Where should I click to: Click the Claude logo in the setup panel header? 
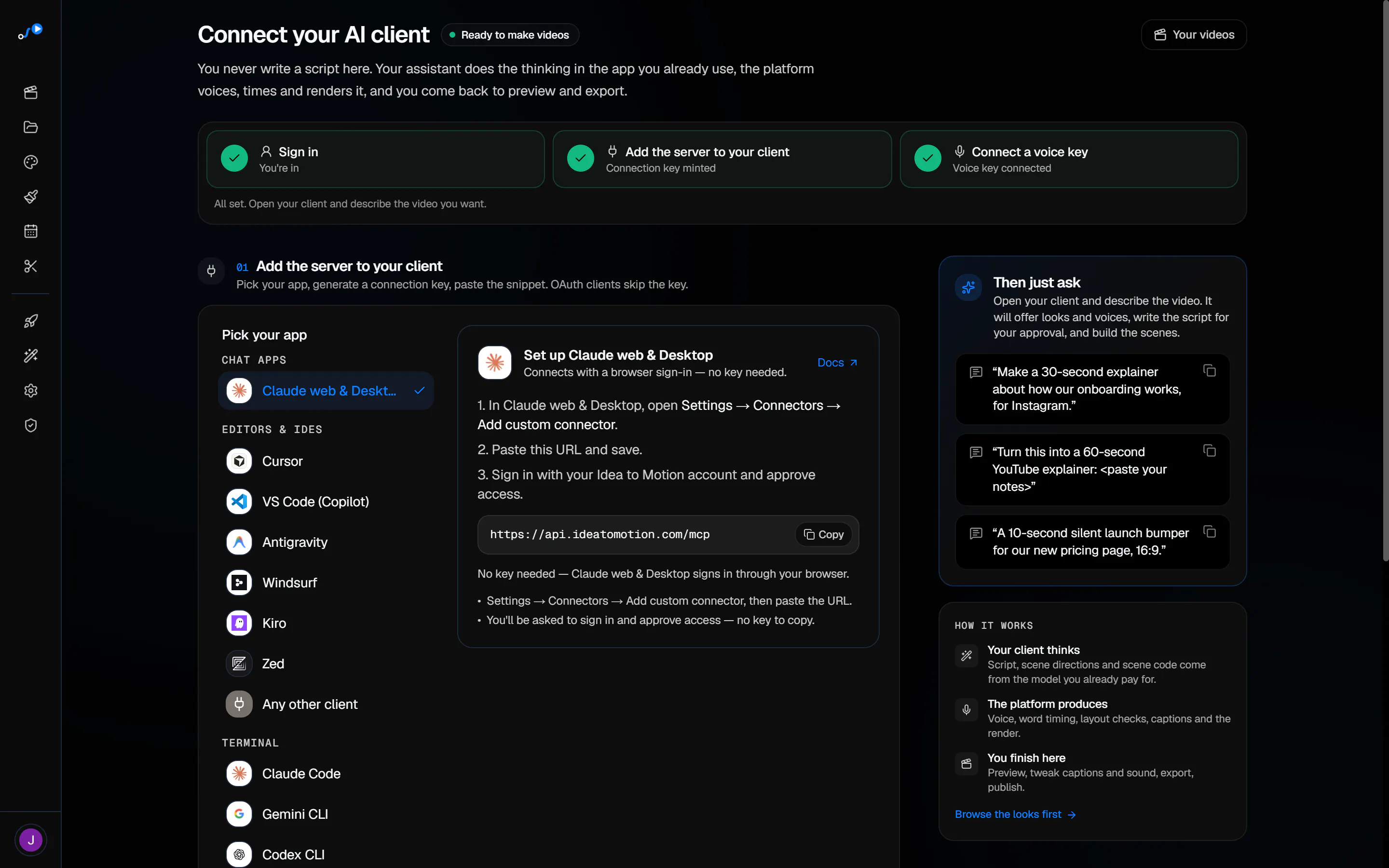pyautogui.click(x=495, y=362)
